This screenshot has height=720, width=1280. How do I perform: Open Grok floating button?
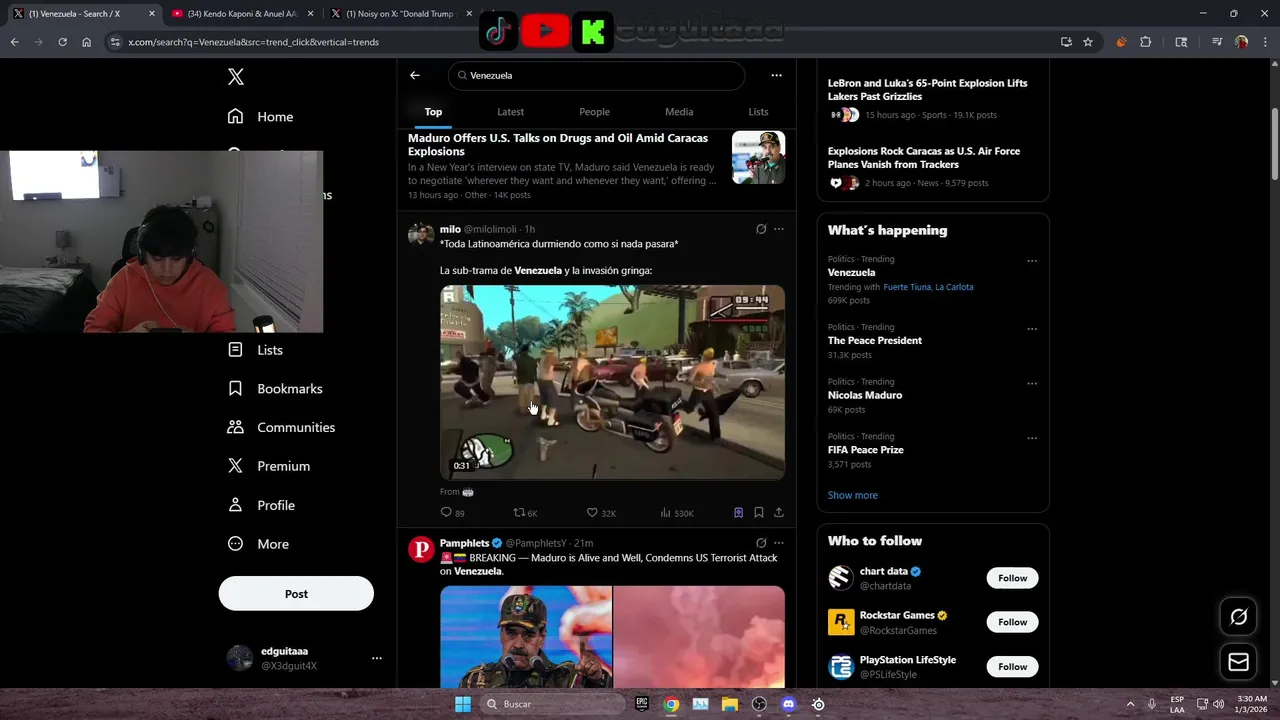point(1238,617)
